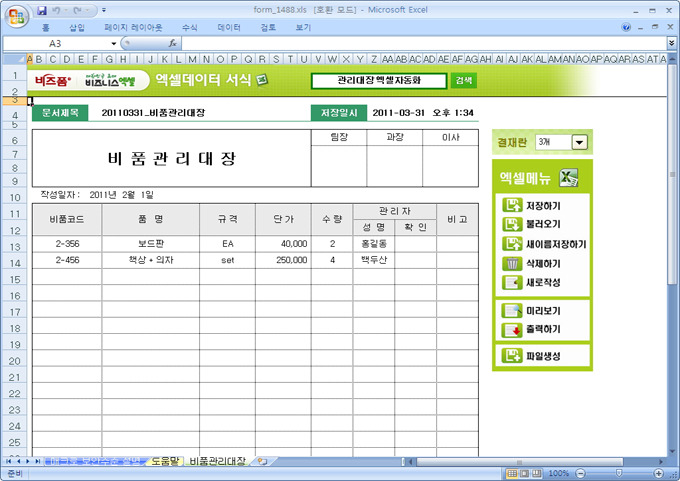Image resolution: width=680 pixels, height=481 pixels.
Task: Open the 보기 ribbon tab
Action: tap(303, 28)
